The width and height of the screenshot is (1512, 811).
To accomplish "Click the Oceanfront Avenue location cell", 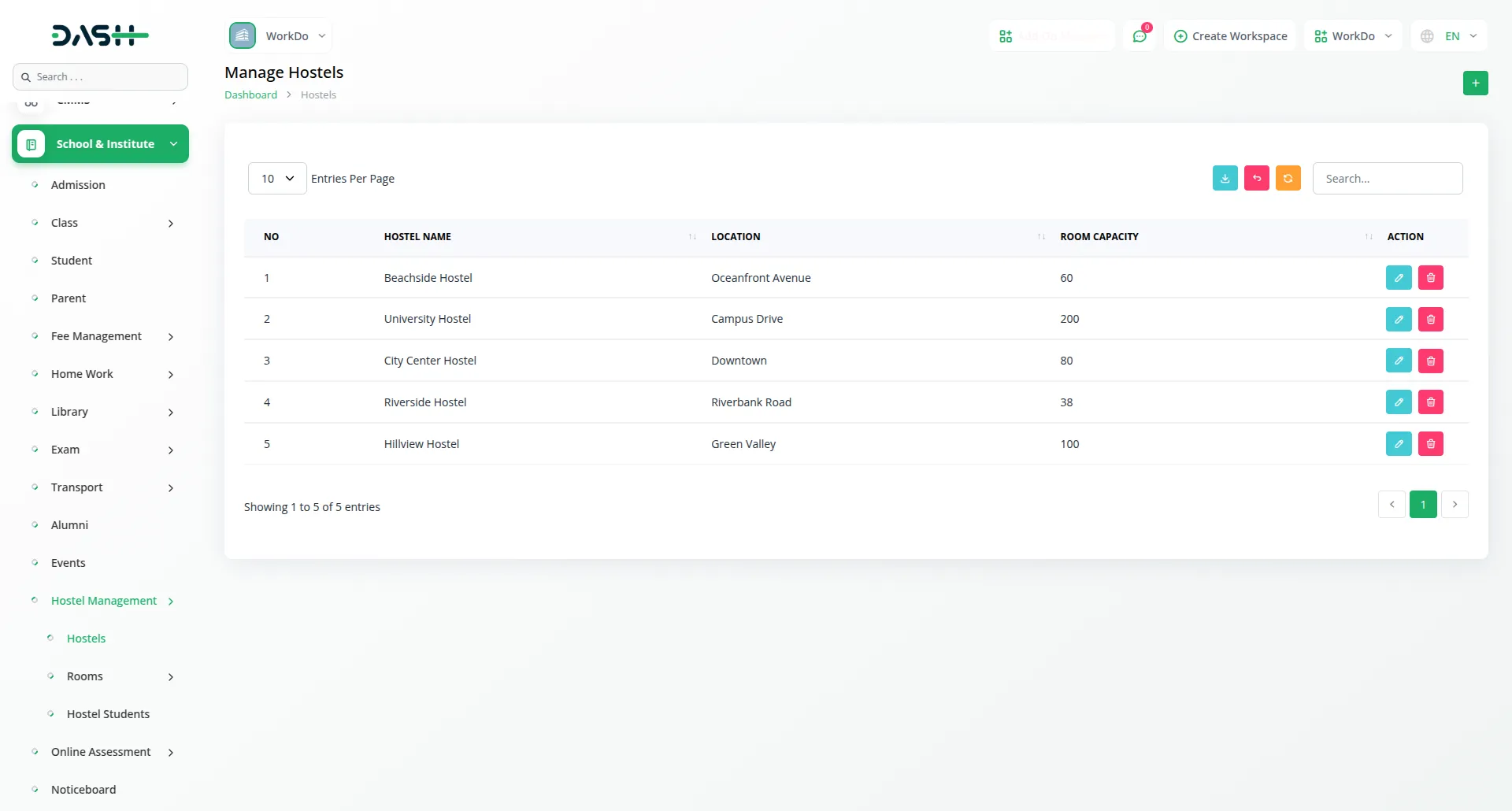I will (x=761, y=278).
